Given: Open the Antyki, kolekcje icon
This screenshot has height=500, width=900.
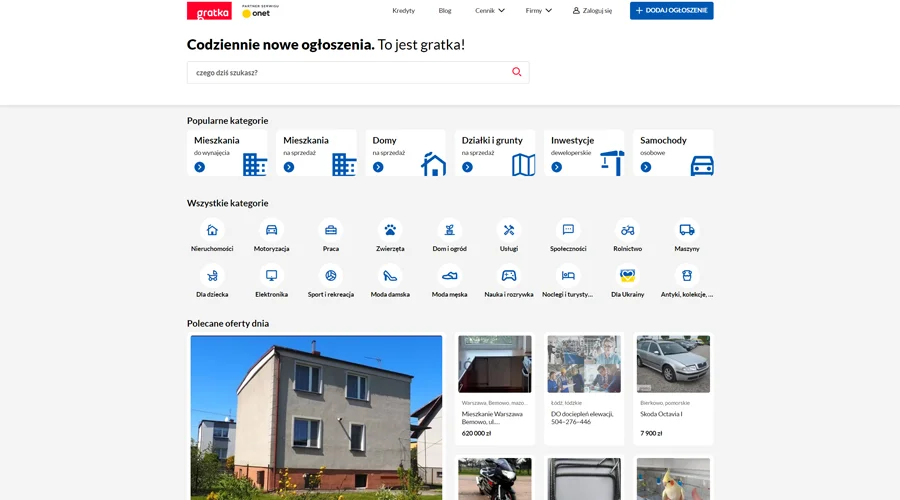Looking at the screenshot, I should coord(687,276).
